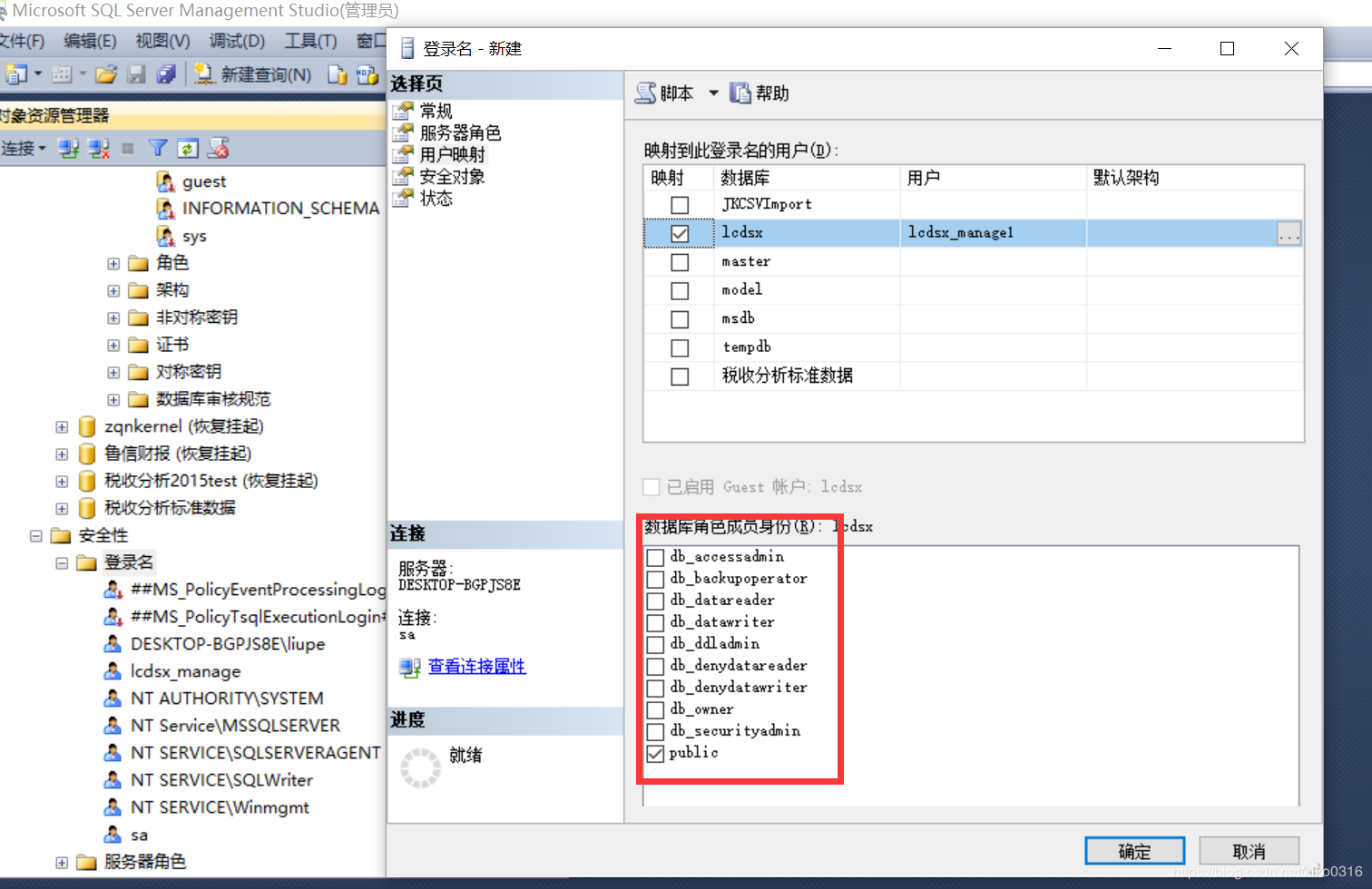Image resolution: width=1372 pixels, height=889 pixels.
Task: Click the 新建查询(N) toolbar button
Action: pos(253,74)
